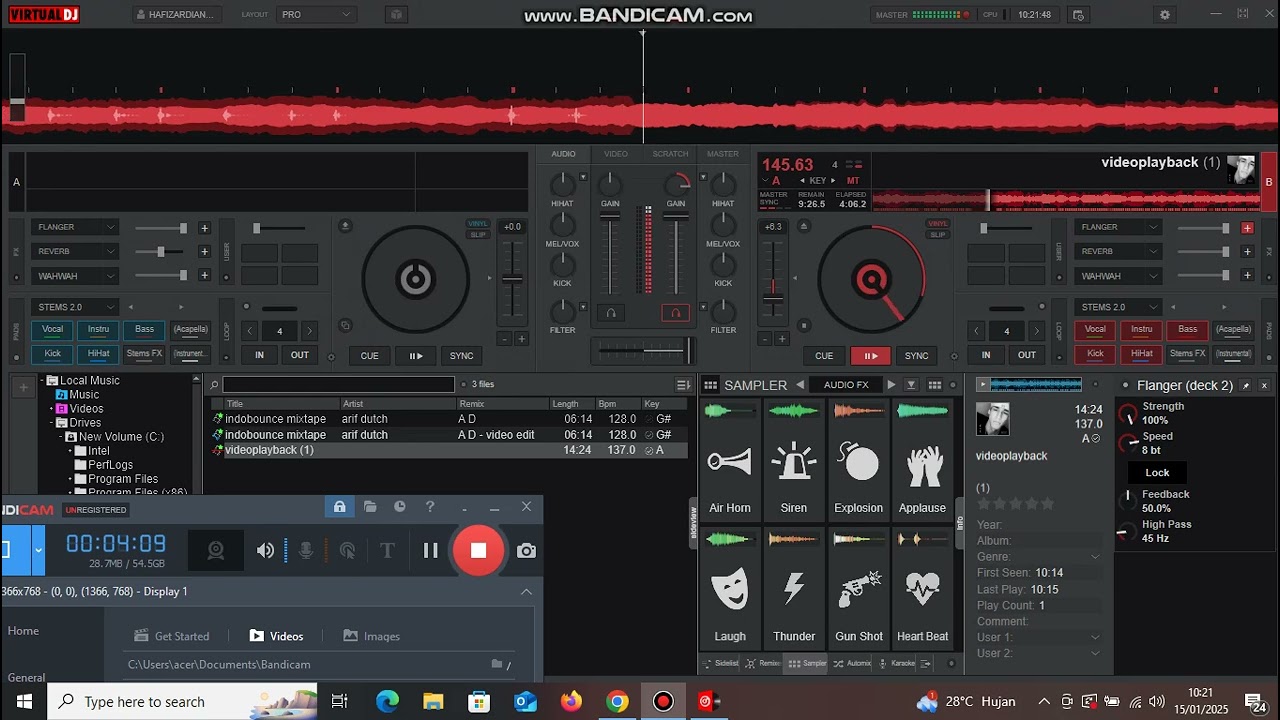Toggle Vocal stem pad on left deck
Viewport: 1280px width, 720px height.
52,329
